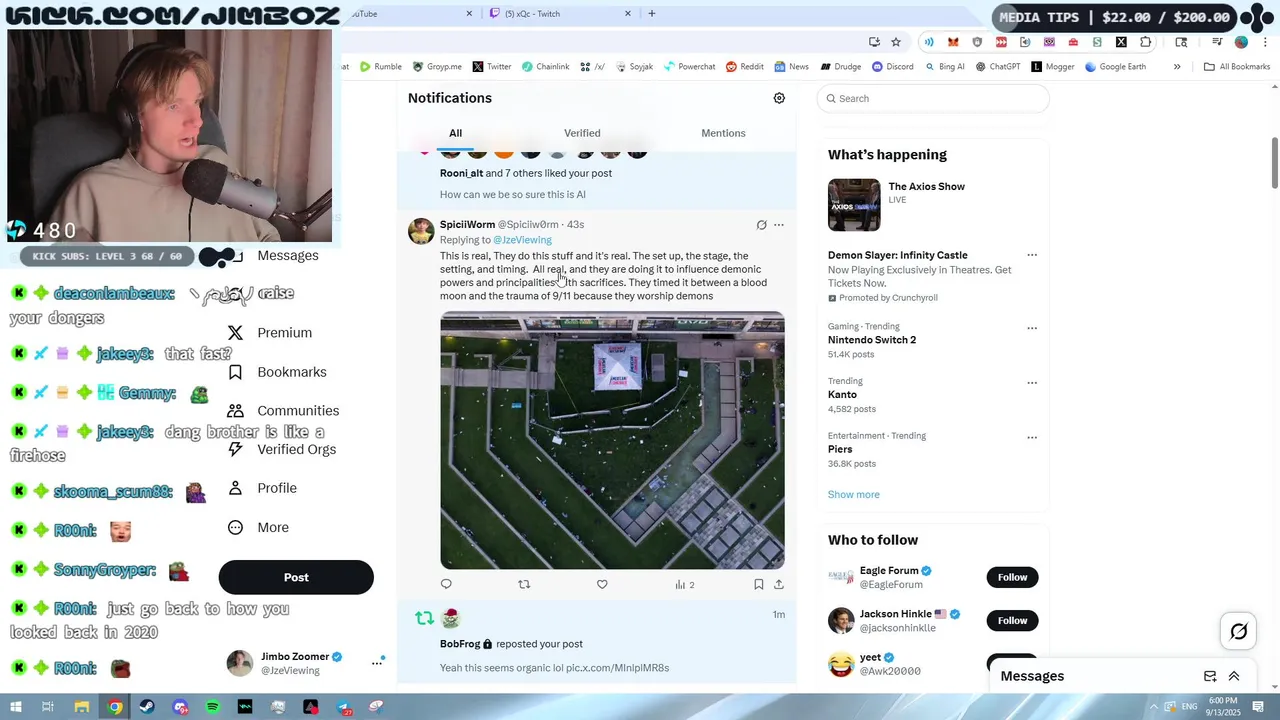This screenshot has height=720, width=1280.
Task: Open Steam from the taskbar
Action: pyautogui.click(x=148, y=707)
